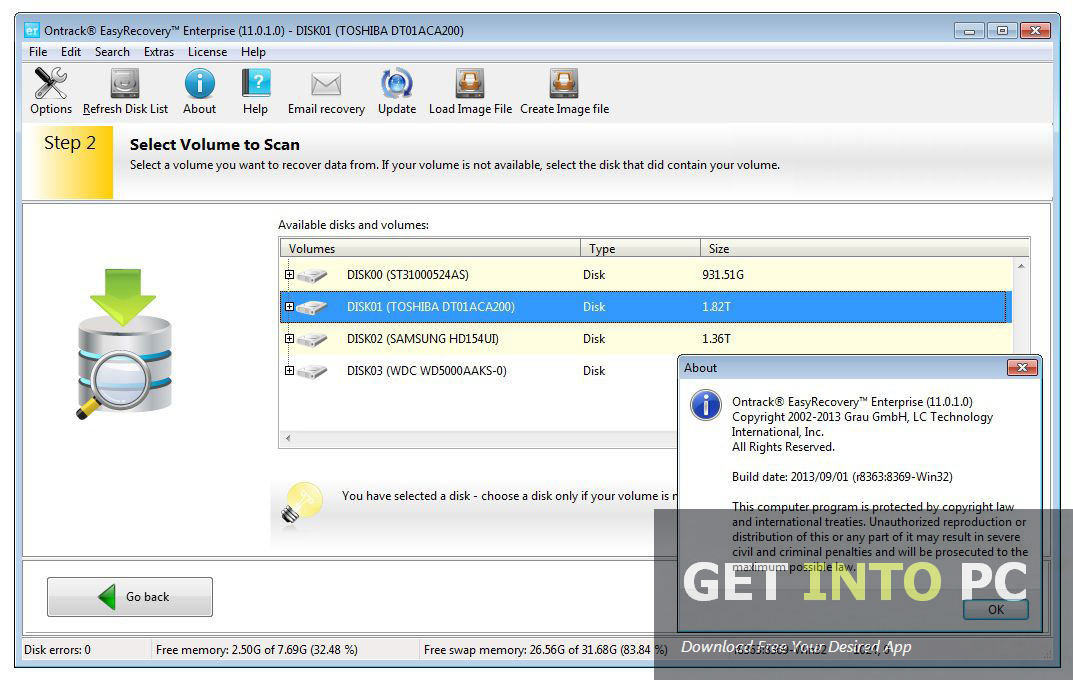
Task: Open the About info icon in toolbar
Action: point(199,83)
